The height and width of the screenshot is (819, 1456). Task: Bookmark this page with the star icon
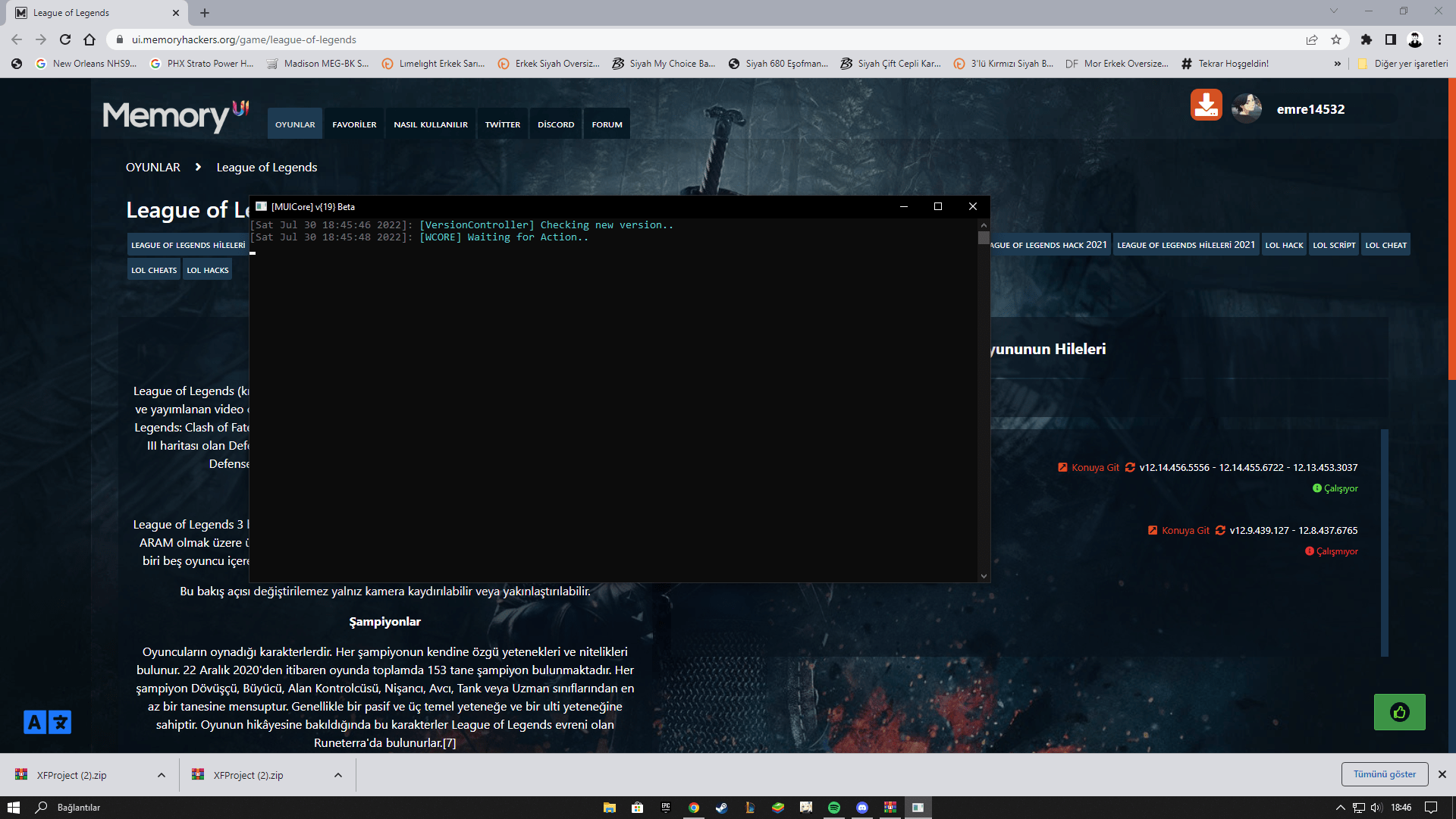pyautogui.click(x=1336, y=39)
